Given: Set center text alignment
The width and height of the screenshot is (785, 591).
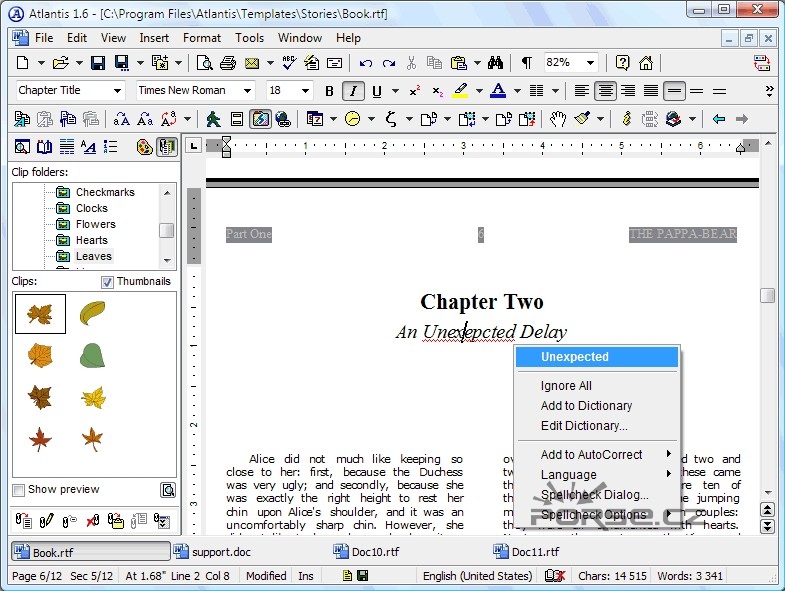Looking at the screenshot, I should tap(605, 91).
